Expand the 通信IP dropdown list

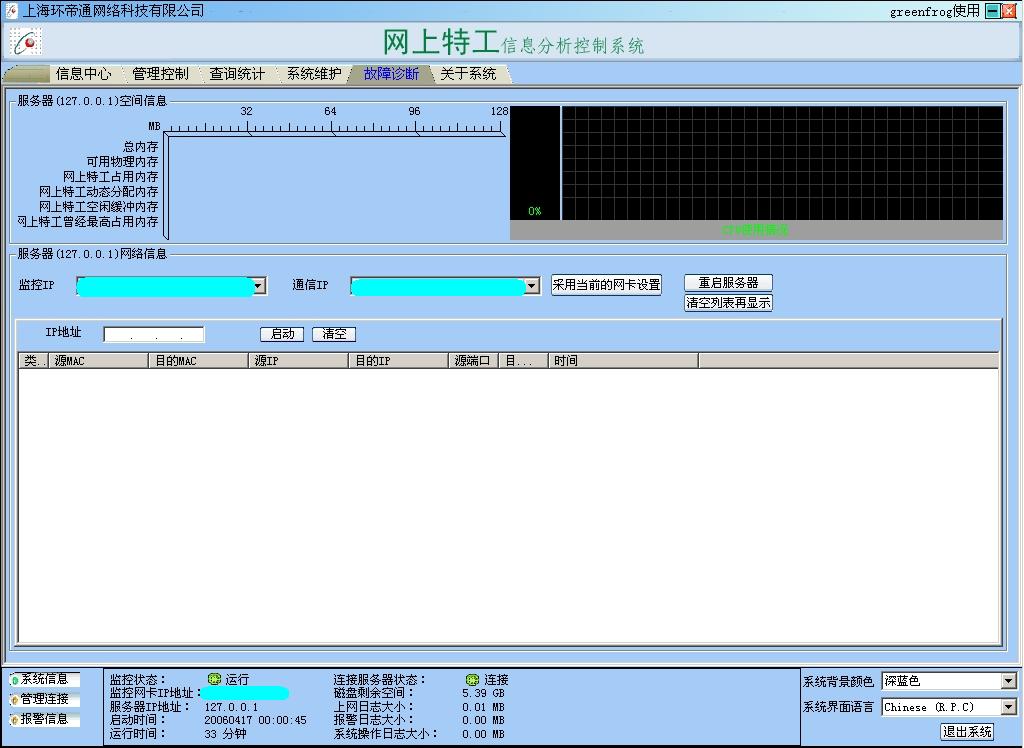532,286
